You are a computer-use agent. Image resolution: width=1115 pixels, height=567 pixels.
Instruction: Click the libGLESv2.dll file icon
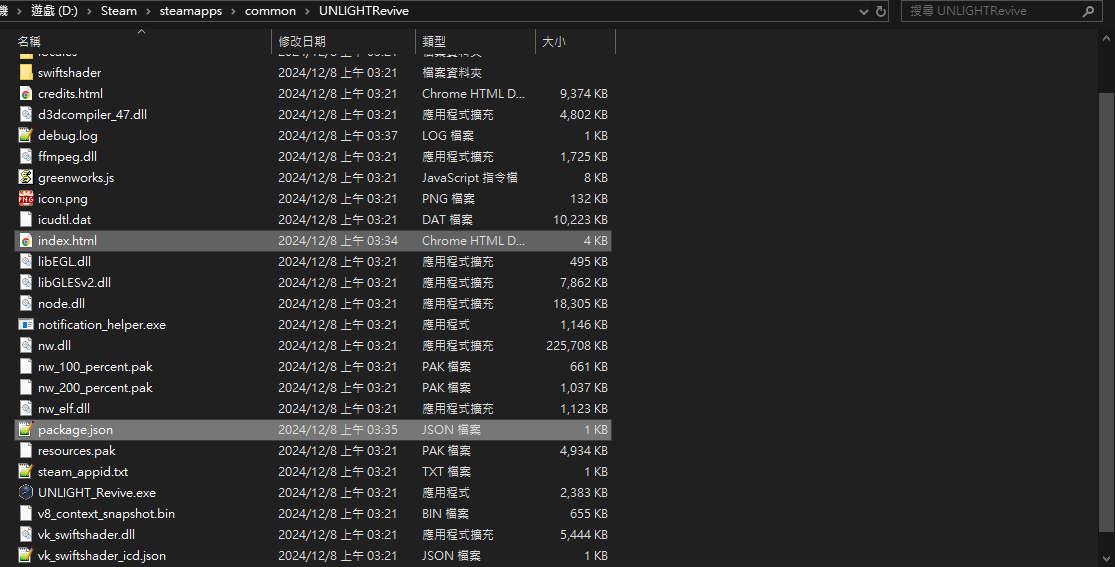pyautogui.click(x=26, y=282)
